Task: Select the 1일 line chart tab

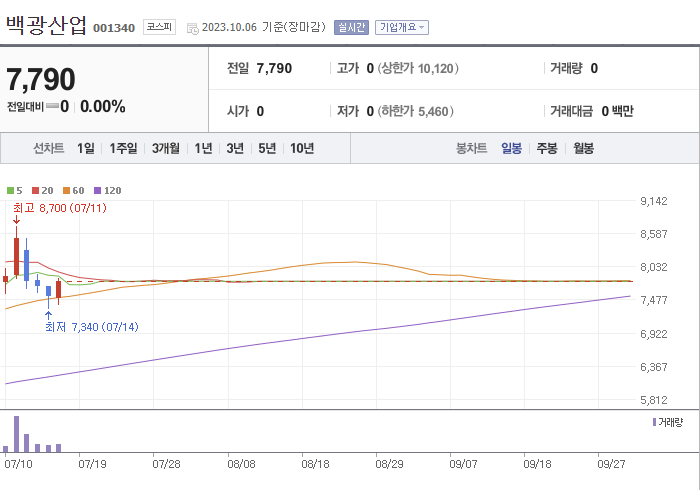Action: [x=86, y=148]
